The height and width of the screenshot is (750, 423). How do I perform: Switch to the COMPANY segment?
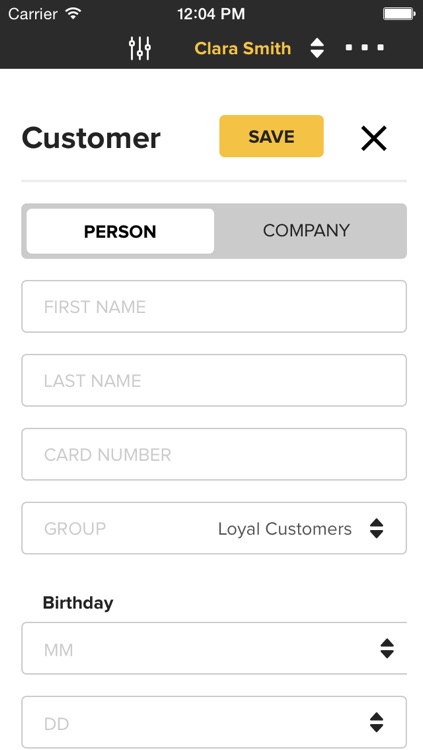pos(306,231)
